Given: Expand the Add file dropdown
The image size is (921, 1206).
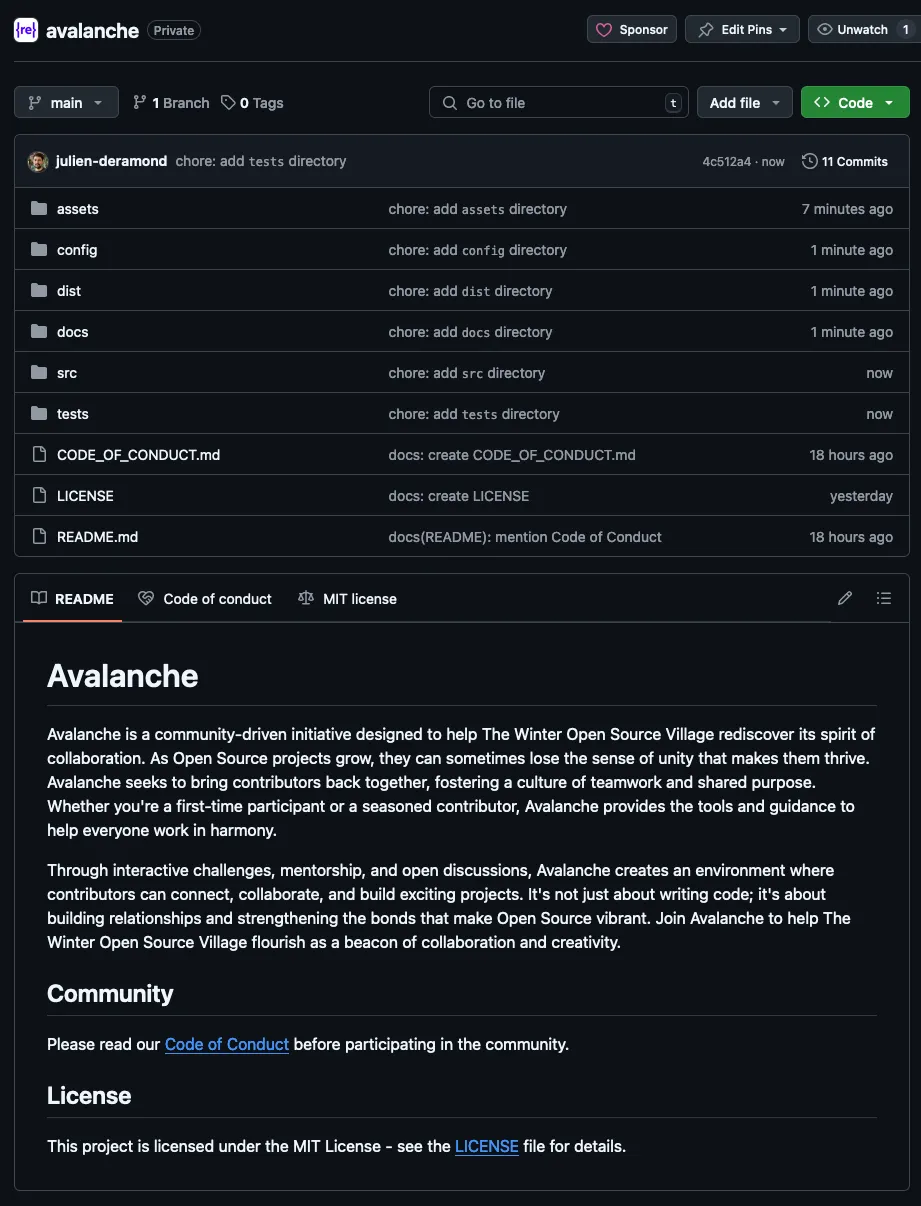Looking at the screenshot, I should [744, 103].
